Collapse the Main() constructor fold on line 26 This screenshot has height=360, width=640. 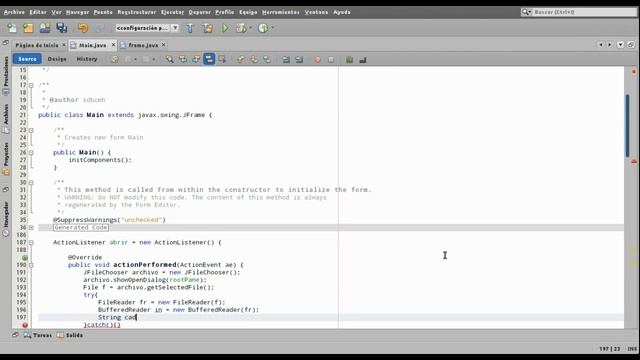coord(31,153)
